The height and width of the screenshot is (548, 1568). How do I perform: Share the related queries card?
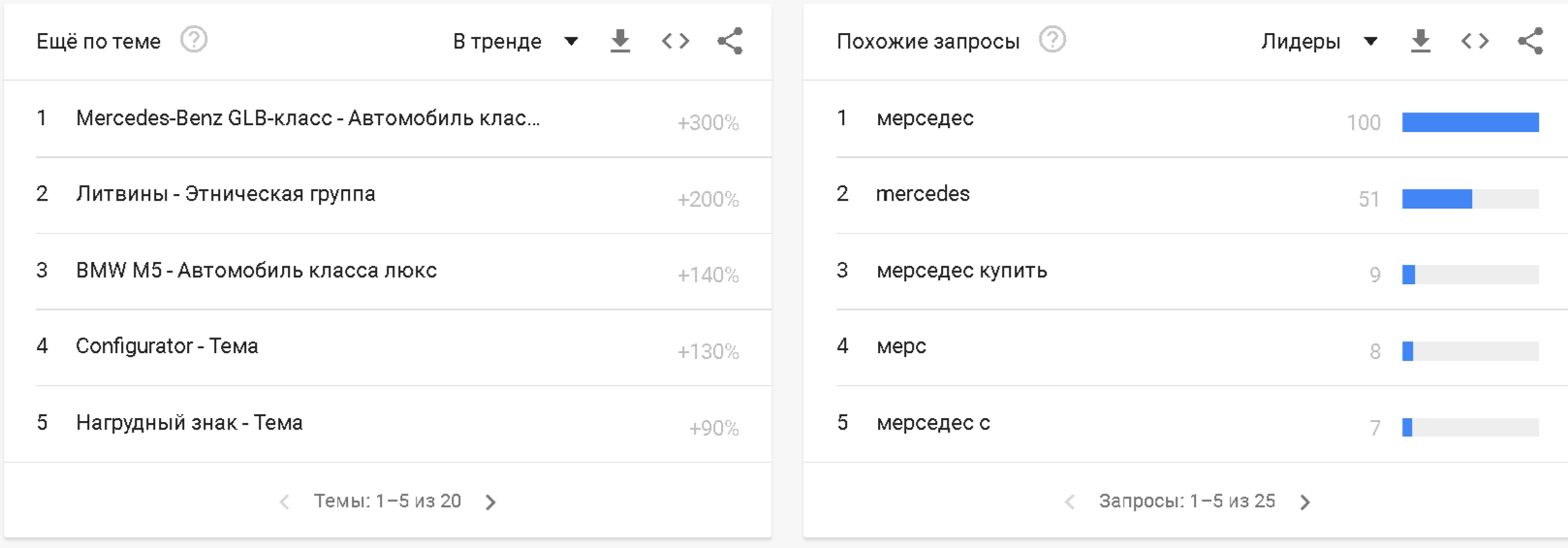point(1530,41)
